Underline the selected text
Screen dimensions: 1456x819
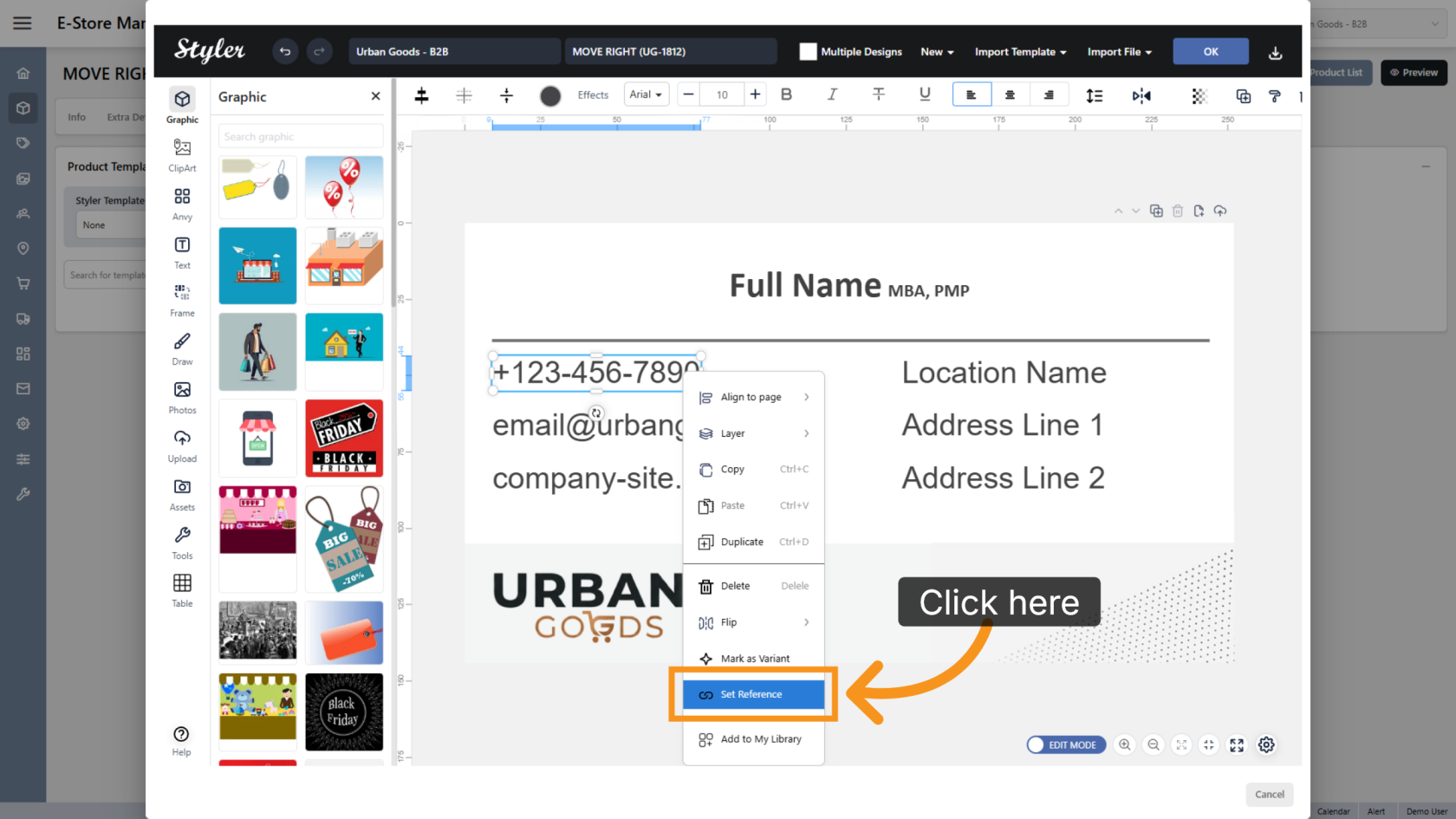925,94
